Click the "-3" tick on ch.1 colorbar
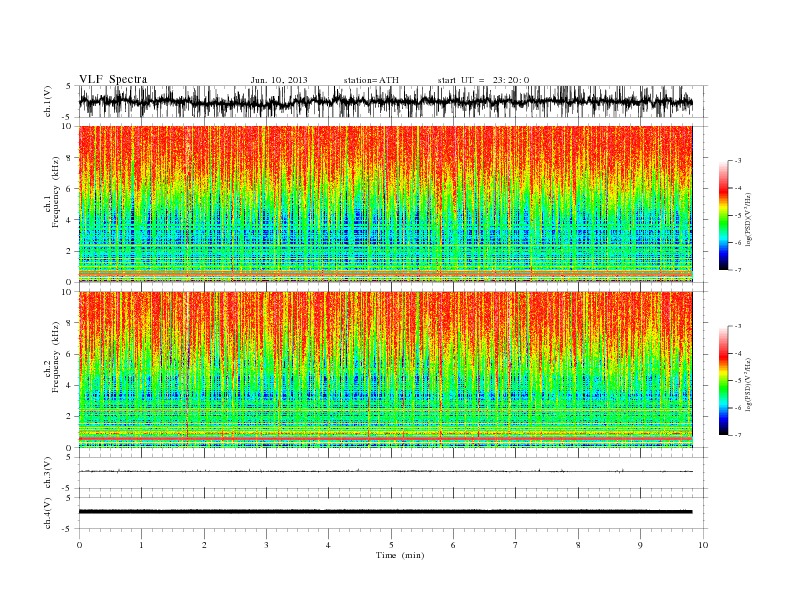 738,161
